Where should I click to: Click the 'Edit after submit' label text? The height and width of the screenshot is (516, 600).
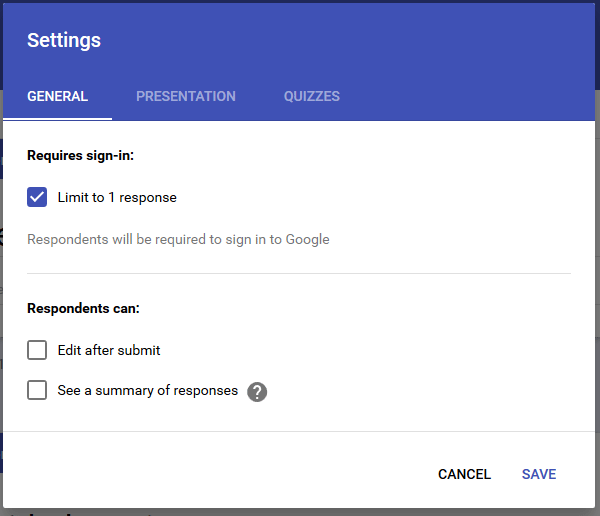coord(109,350)
